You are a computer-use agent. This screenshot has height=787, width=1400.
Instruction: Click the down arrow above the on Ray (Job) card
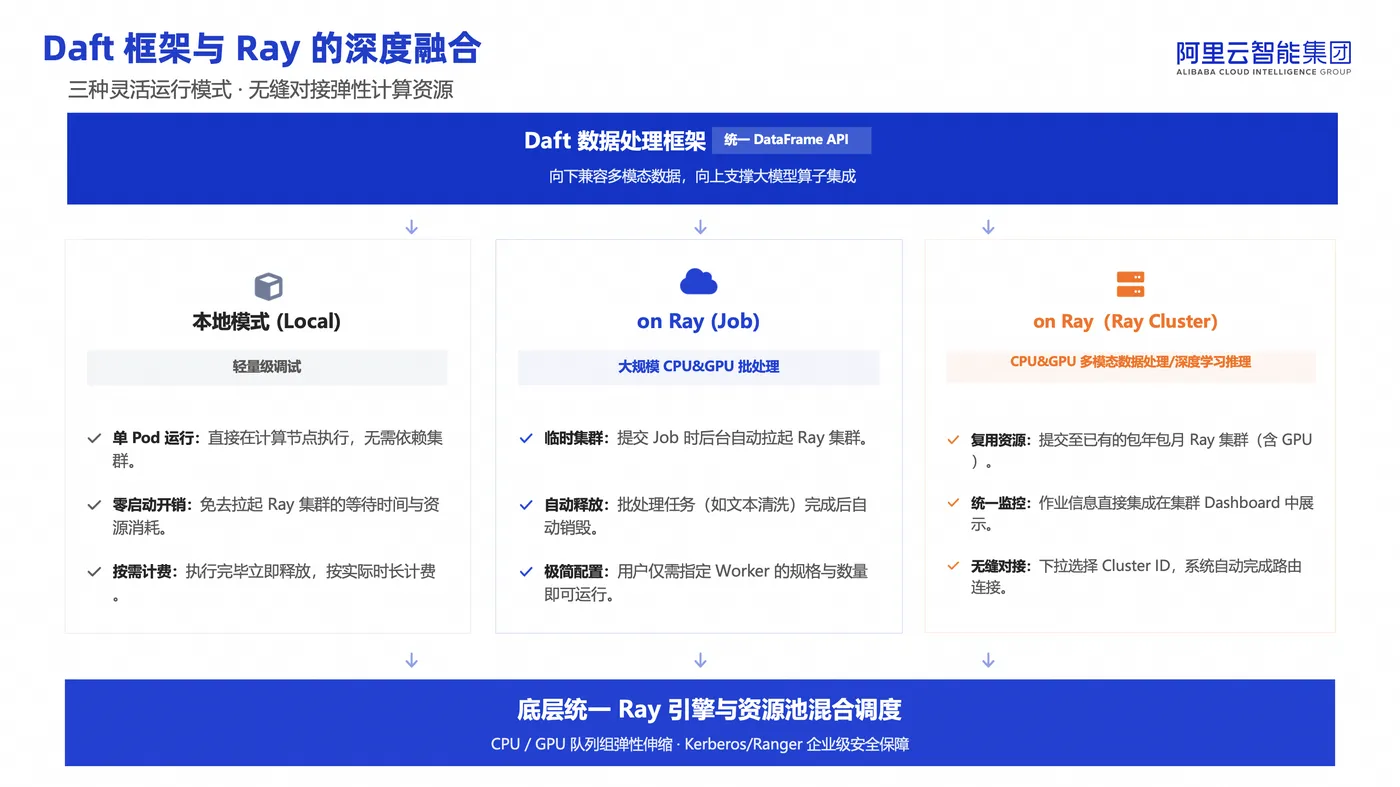(x=700, y=228)
